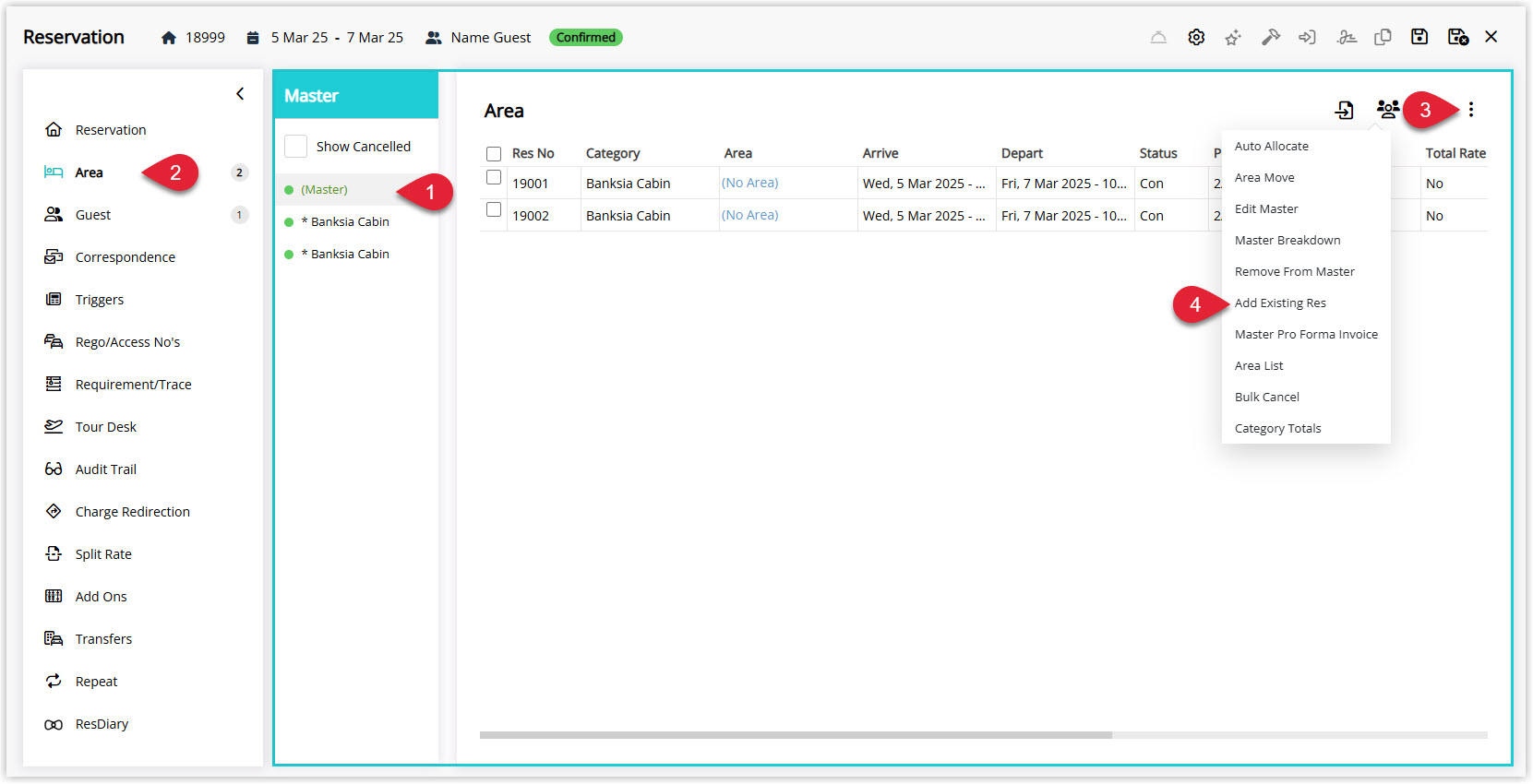Sort by the Status column header

[1158, 154]
